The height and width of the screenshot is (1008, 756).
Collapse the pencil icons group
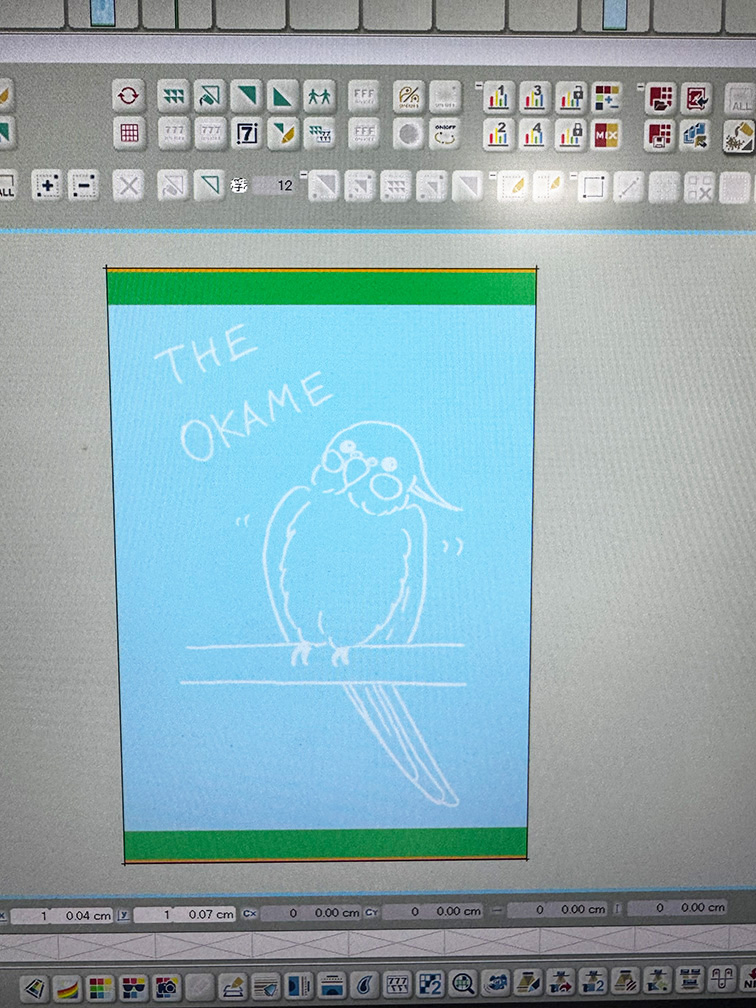coord(492,174)
